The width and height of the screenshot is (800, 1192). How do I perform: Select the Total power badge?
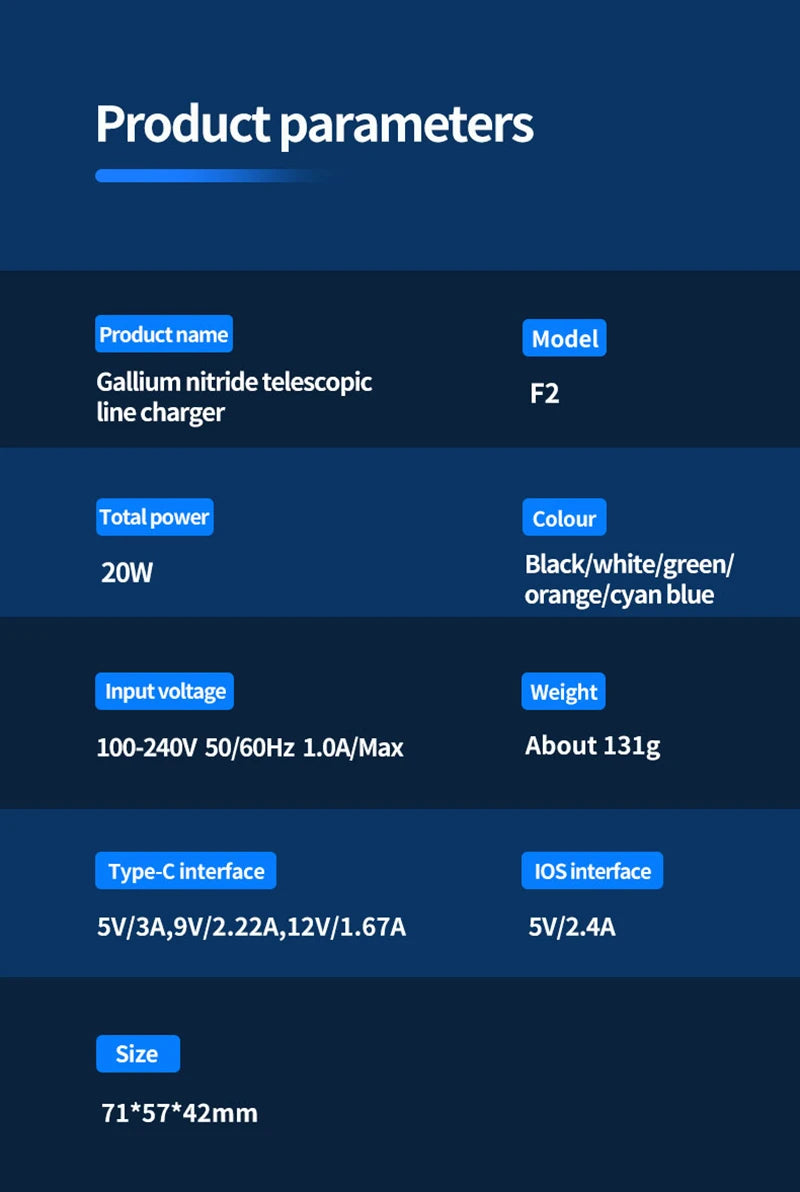(154, 517)
